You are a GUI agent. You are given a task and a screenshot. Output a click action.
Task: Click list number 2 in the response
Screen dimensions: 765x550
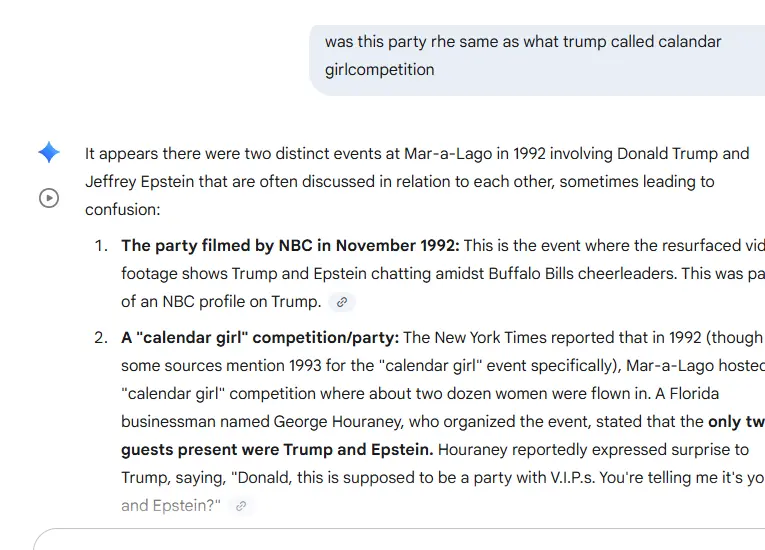pos(100,338)
